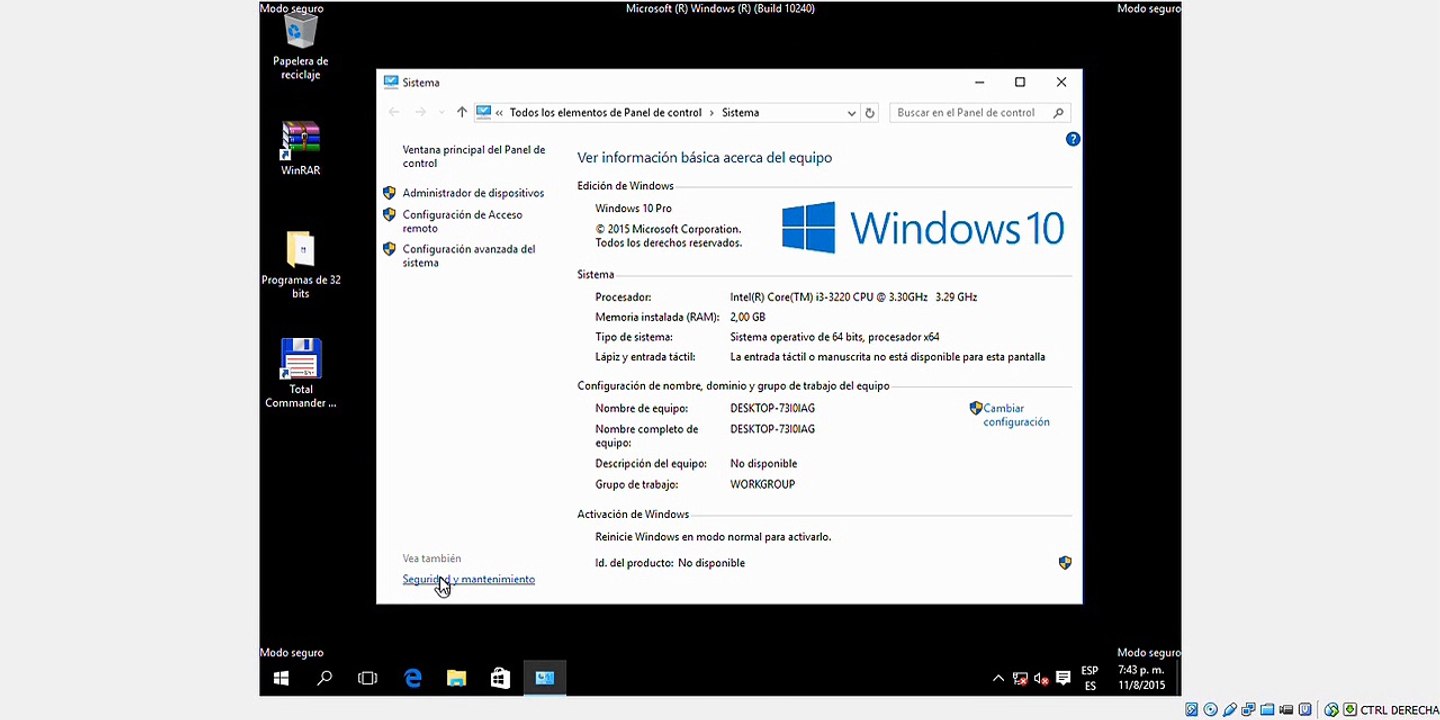Screen dimensions: 1440x720
Task: Open the Seguridad y mantenimiento link
Action: 468,579
